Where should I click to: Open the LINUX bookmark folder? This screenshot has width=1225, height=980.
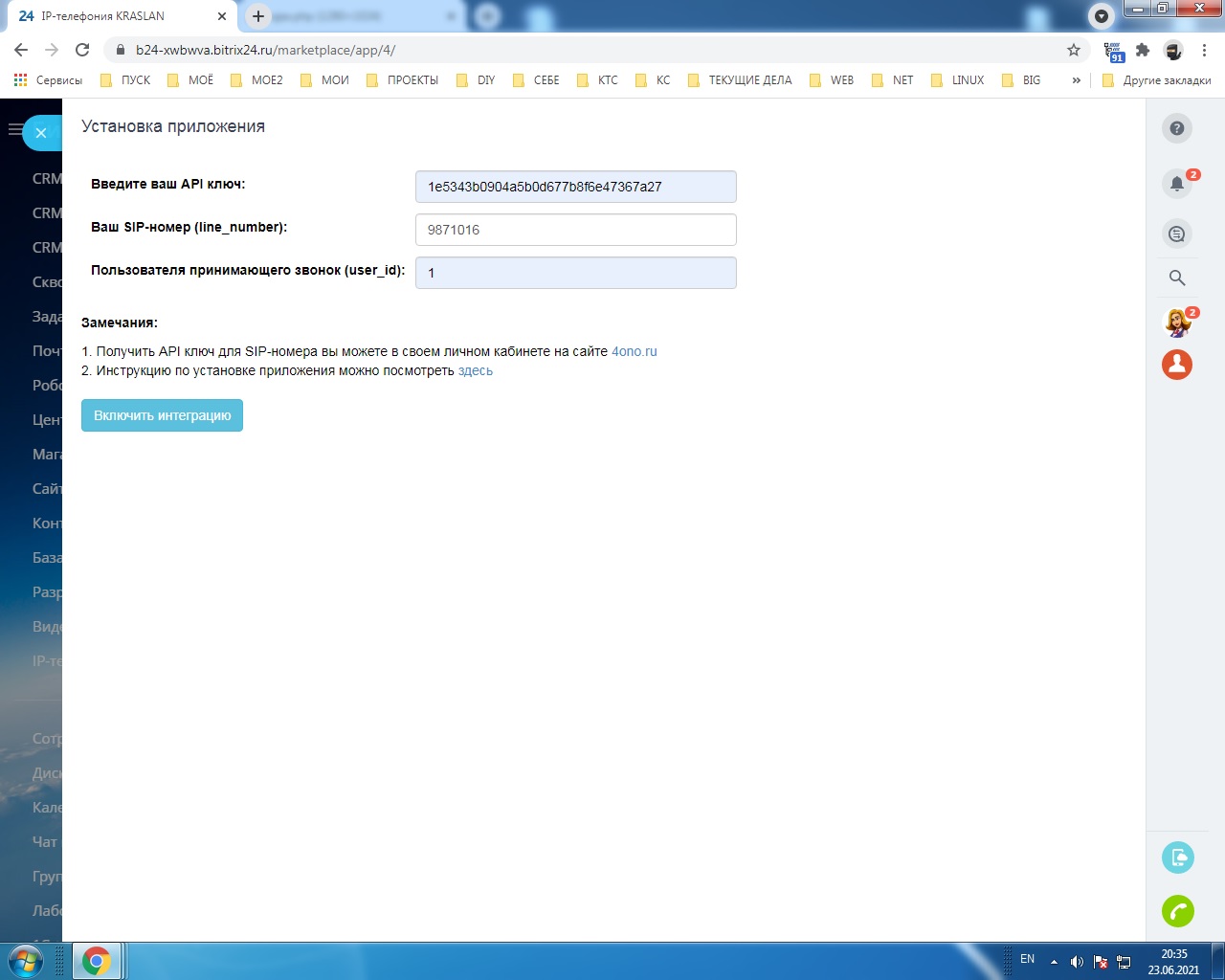point(957,80)
